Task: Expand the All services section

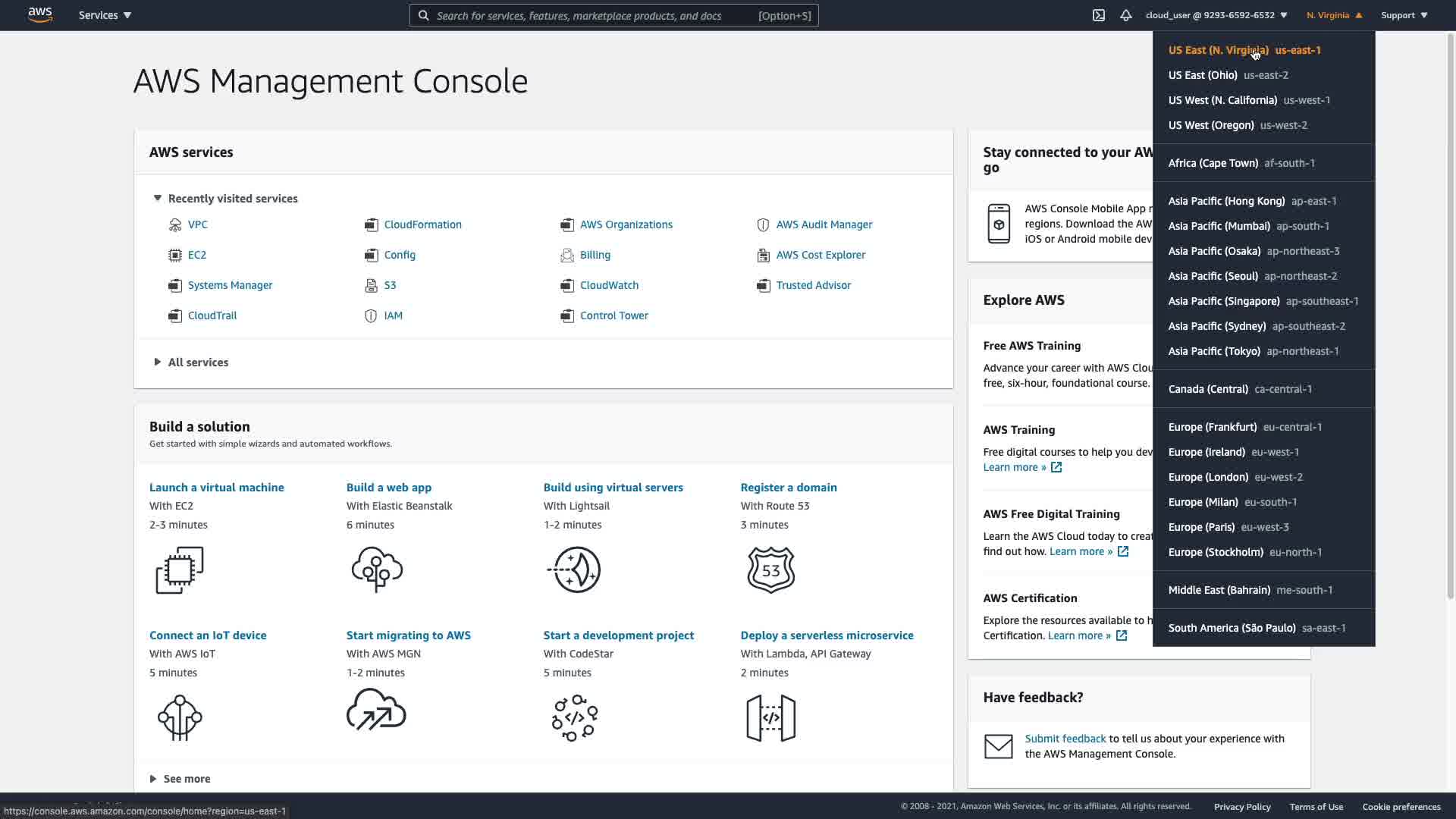Action: (158, 362)
